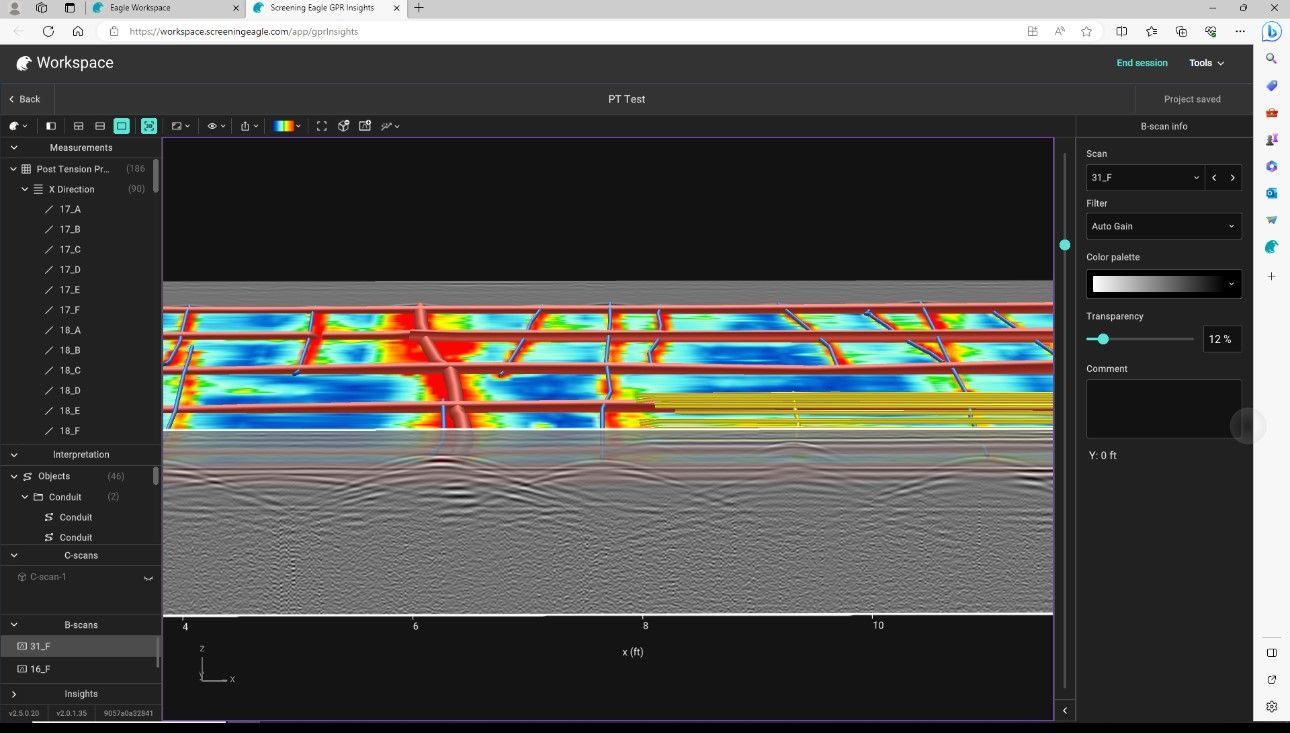The image size is (1290, 733).
Task: Click the add snapshot image icon
Action: 365,126
